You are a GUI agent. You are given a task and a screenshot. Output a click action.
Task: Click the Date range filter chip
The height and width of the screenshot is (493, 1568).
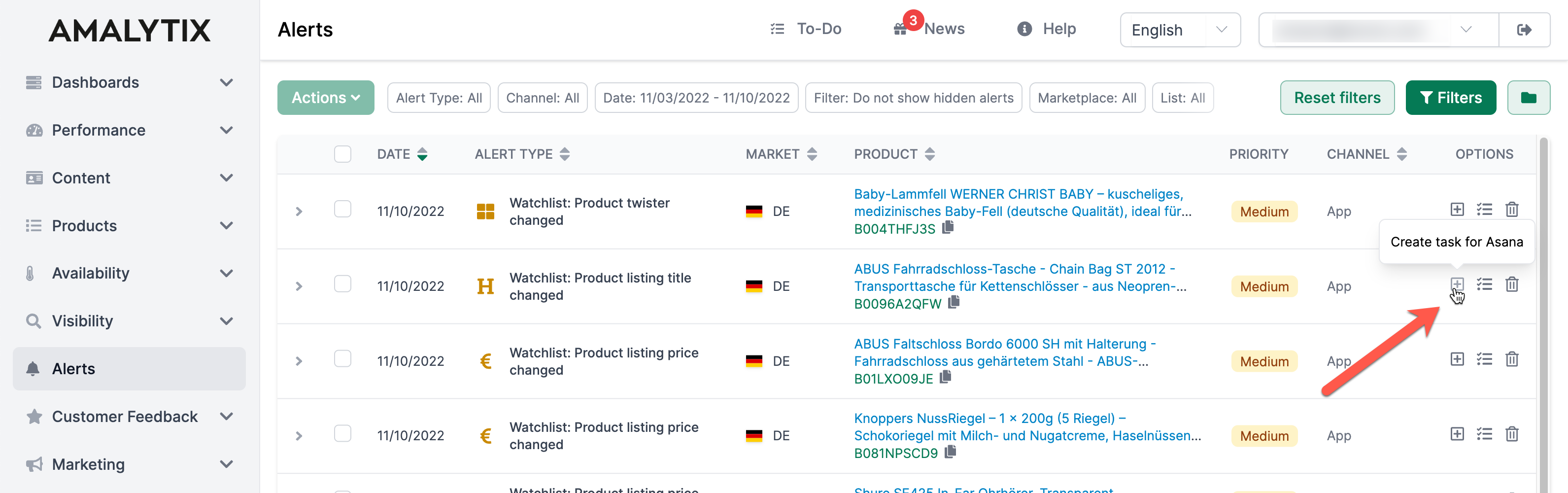696,98
